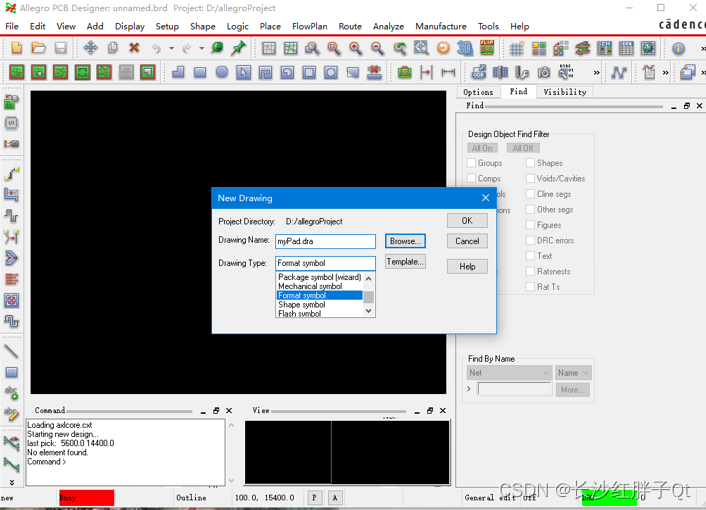Toggle the DRC errors checkbox
Image resolution: width=706 pixels, height=510 pixels.
point(530,240)
